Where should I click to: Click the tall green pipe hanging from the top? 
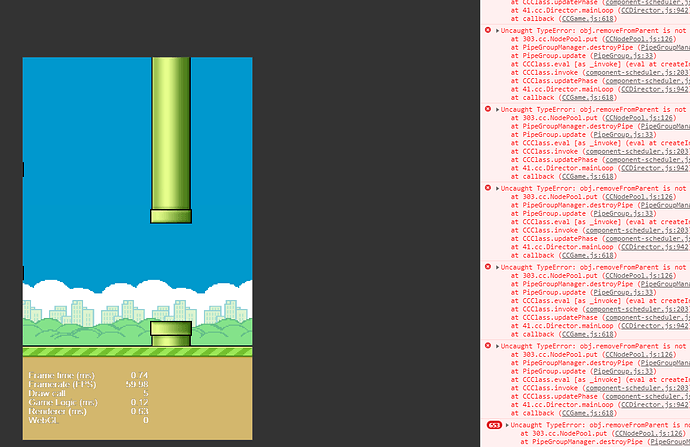point(171,140)
